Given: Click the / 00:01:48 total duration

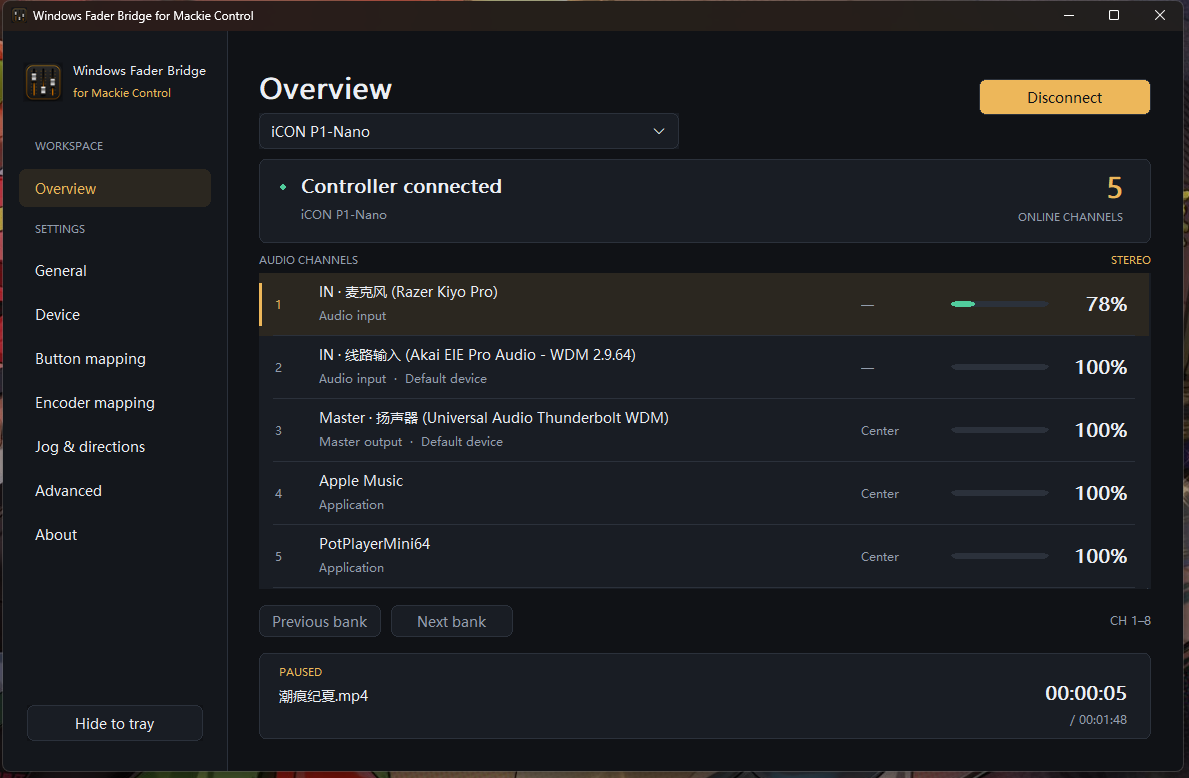Looking at the screenshot, I should click(1098, 720).
